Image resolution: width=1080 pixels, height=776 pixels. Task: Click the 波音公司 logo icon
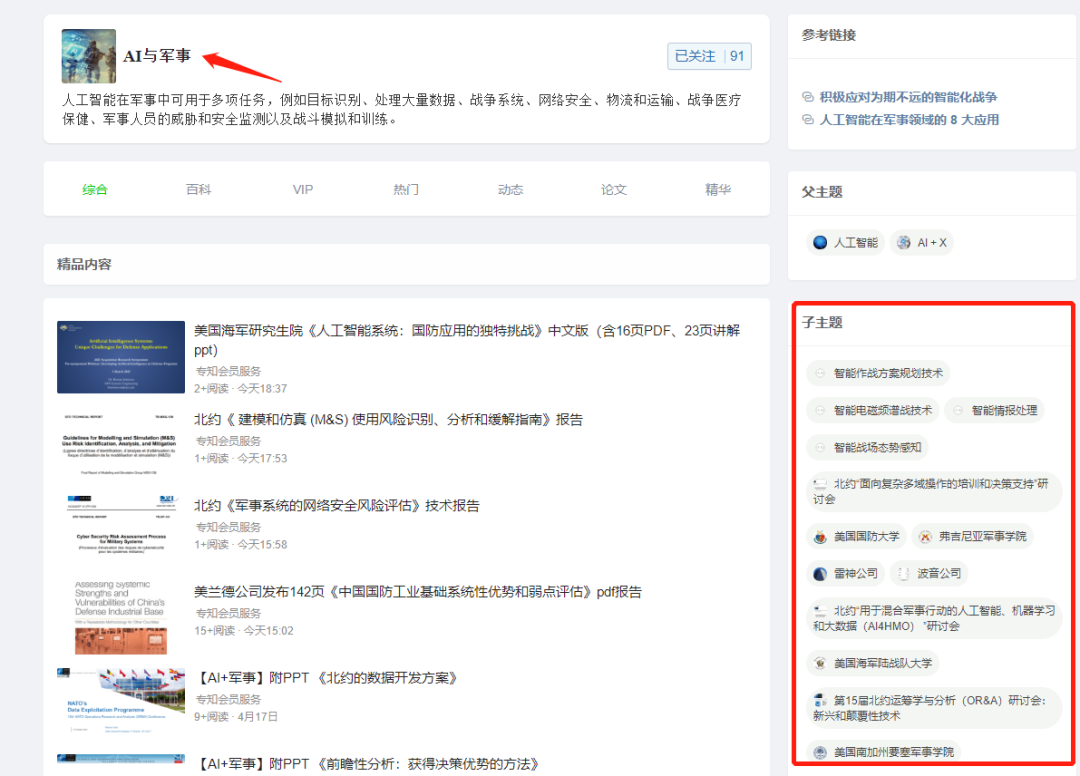coord(904,574)
